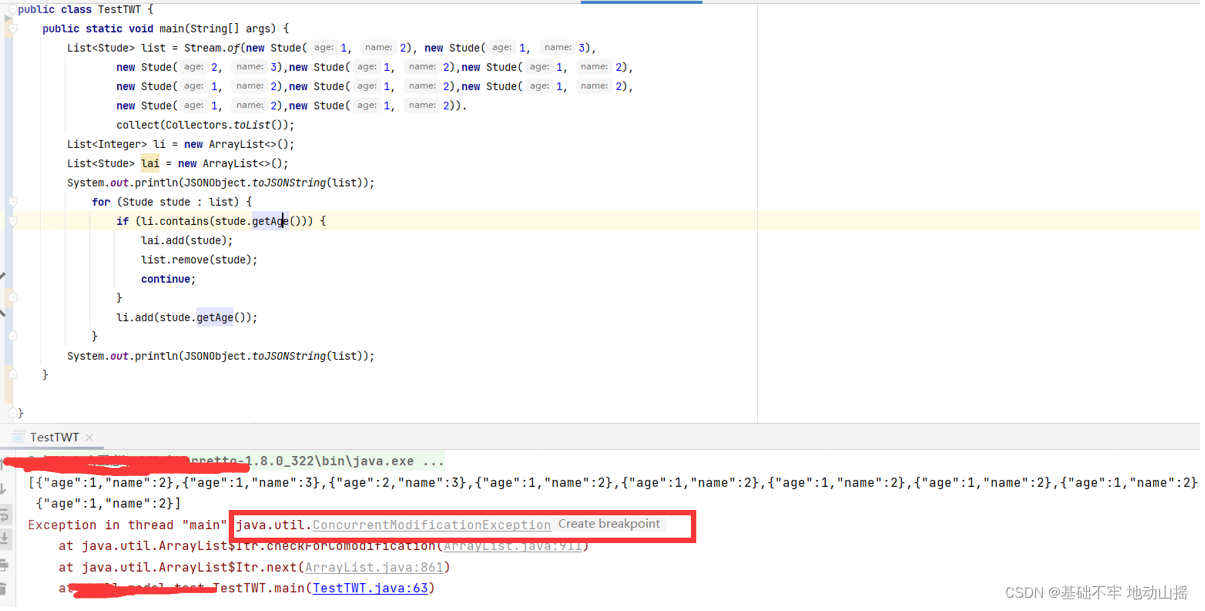Click the 'li.add(stude.getAge());' line
The height and width of the screenshot is (611, 1205).
click(186, 317)
